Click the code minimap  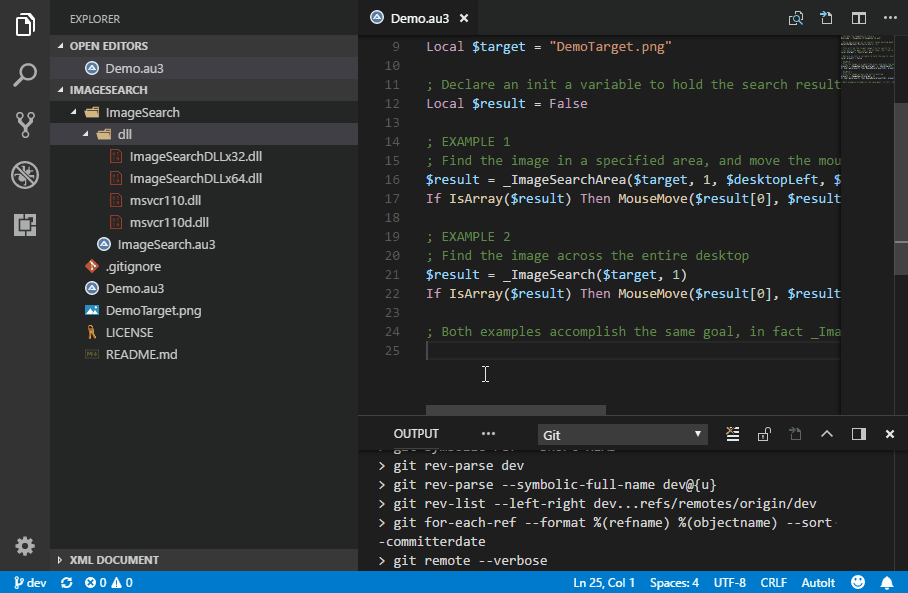[x=867, y=59]
